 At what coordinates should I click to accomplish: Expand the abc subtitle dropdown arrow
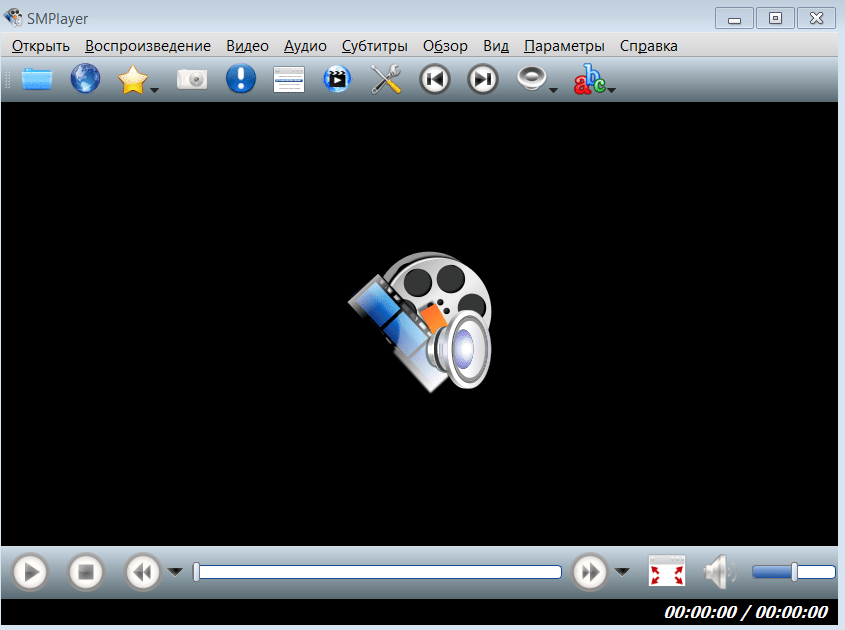click(x=612, y=90)
